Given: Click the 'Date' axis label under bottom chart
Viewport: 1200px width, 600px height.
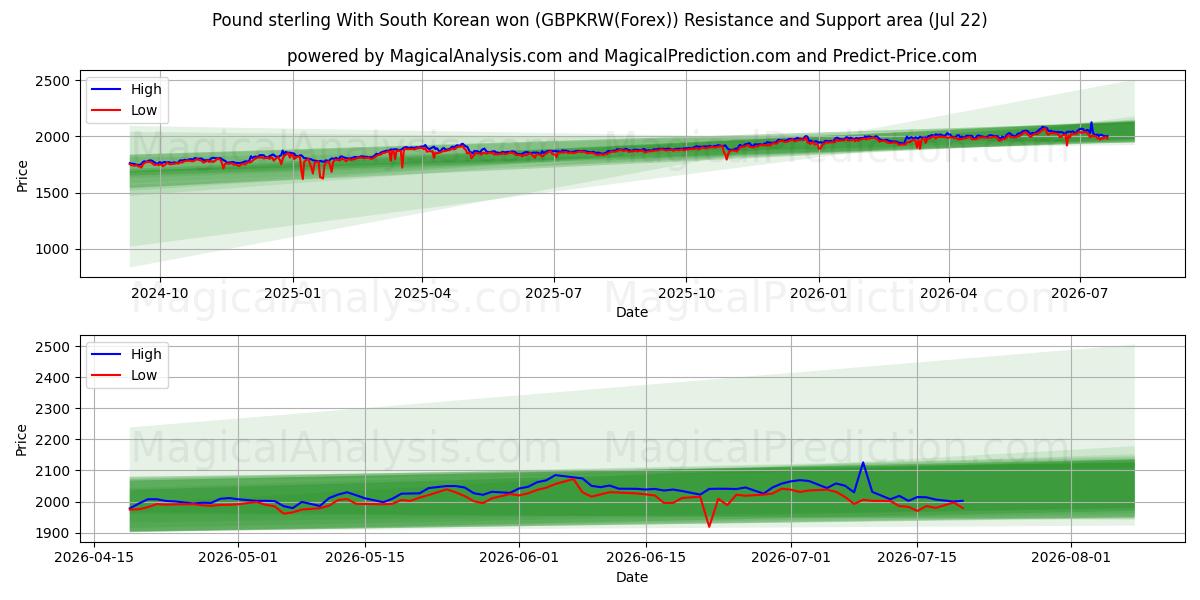Looking at the screenshot, I should (x=632, y=577).
